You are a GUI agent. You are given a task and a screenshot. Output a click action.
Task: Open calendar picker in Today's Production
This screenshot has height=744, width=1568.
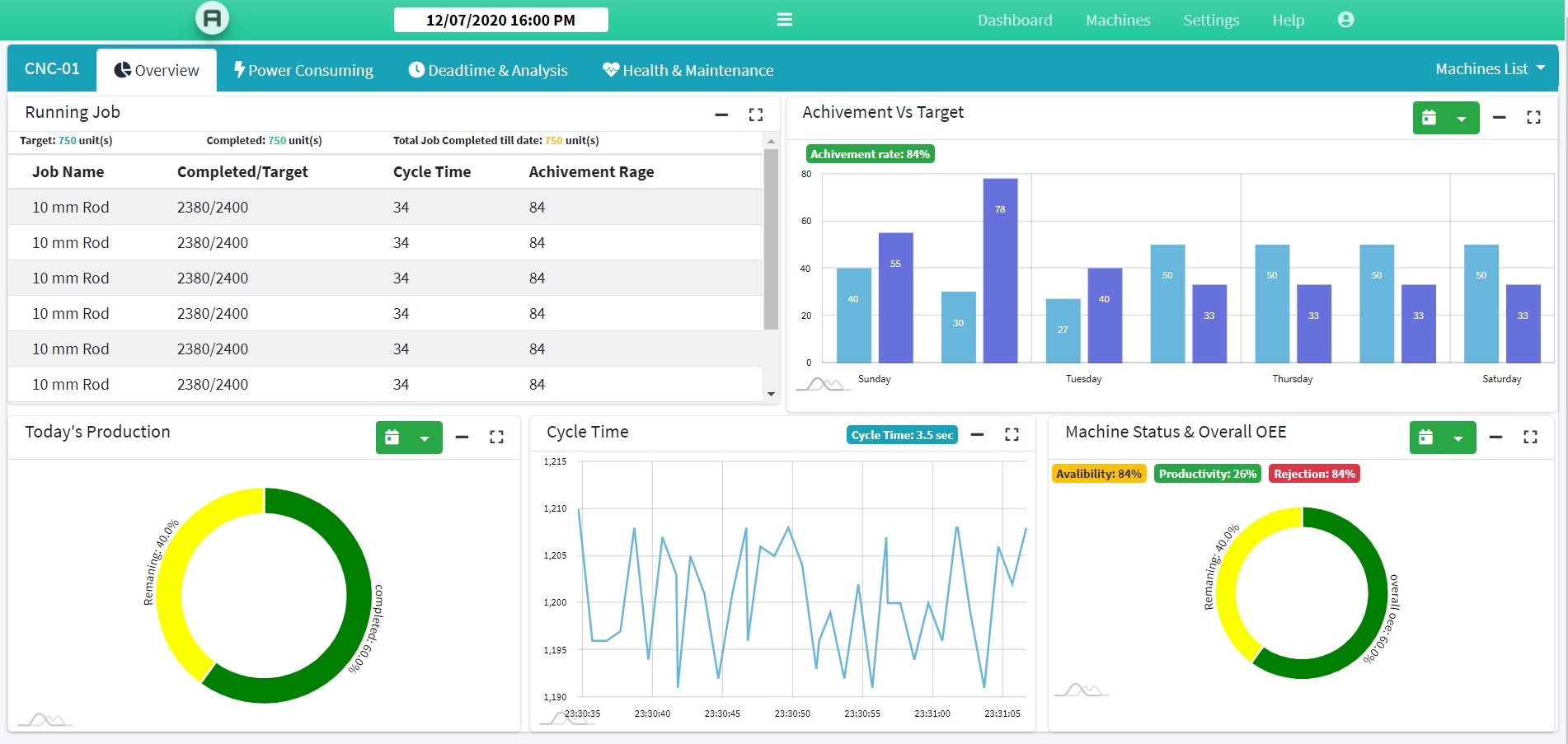click(x=392, y=438)
